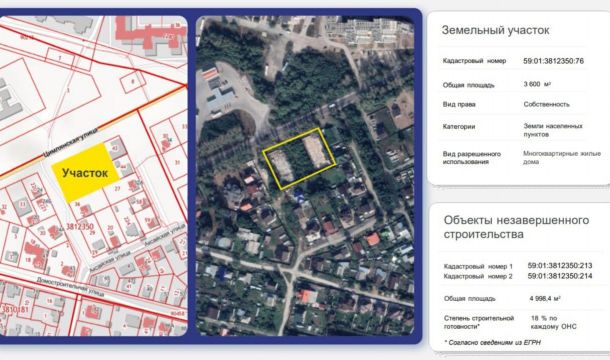Click the "Общая площадь" label beside 3 600 м²

468,85
